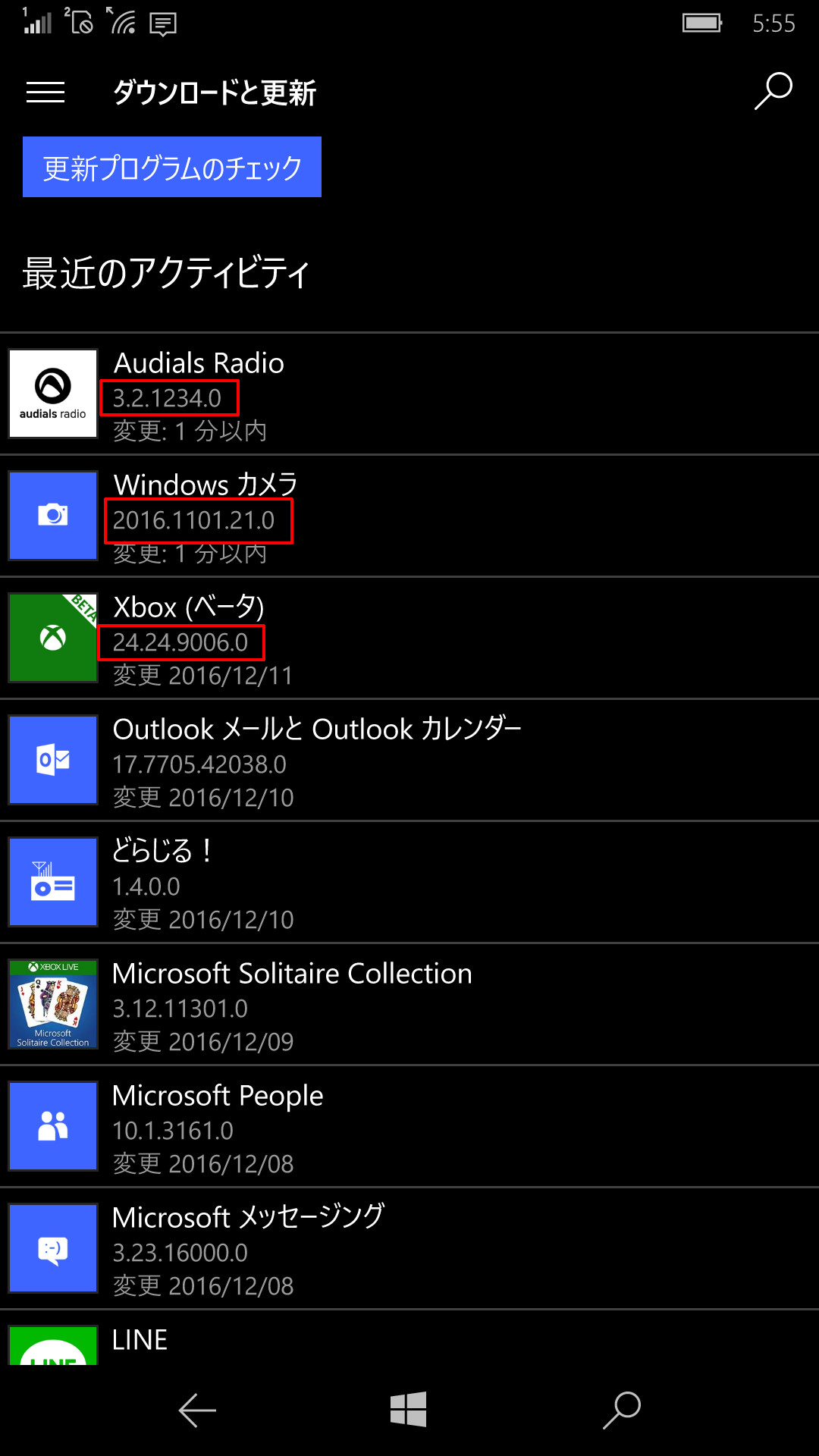Open the Microsoft People app icon
The height and width of the screenshot is (1456, 819).
coord(53,1126)
